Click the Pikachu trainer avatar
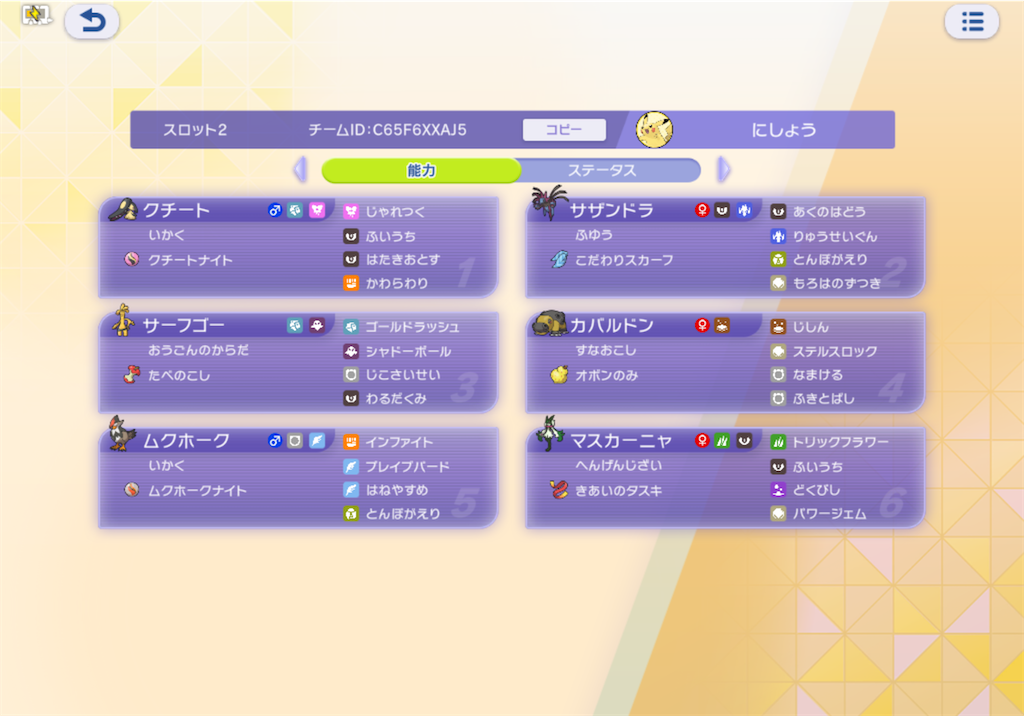Screen dimensions: 1024x716 point(654,129)
